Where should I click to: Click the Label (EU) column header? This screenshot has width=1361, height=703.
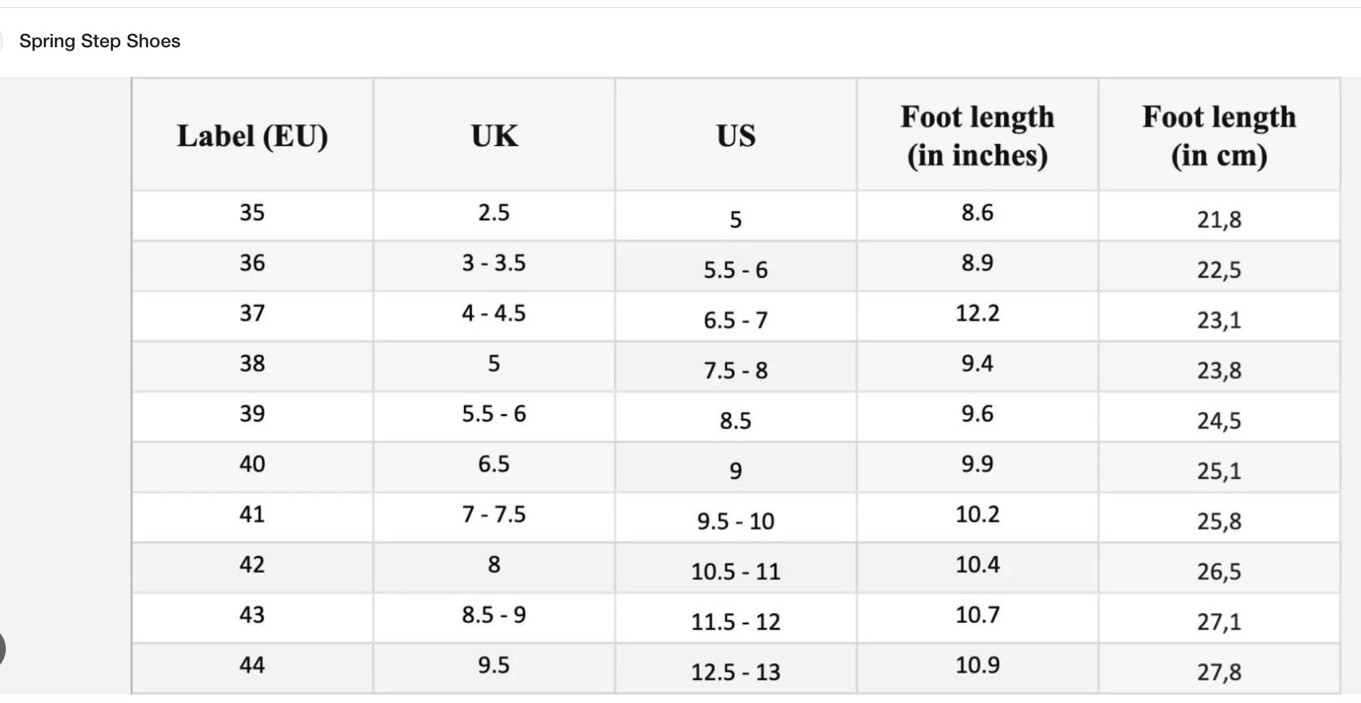point(252,135)
